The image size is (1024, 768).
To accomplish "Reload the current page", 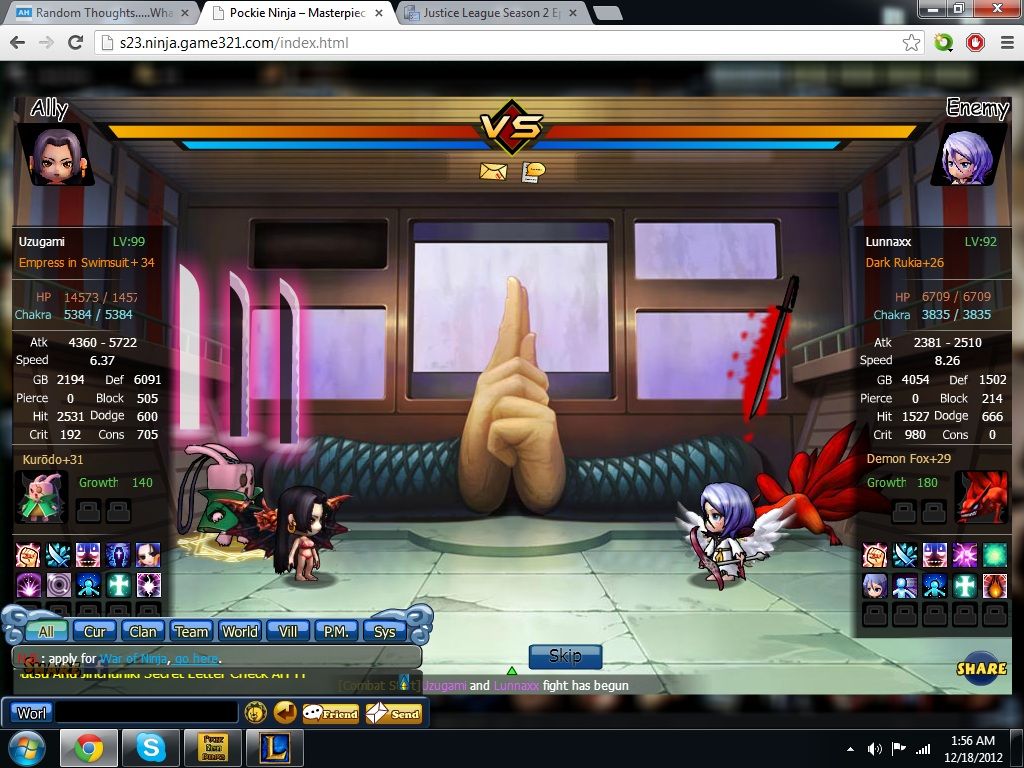I will [x=76, y=43].
